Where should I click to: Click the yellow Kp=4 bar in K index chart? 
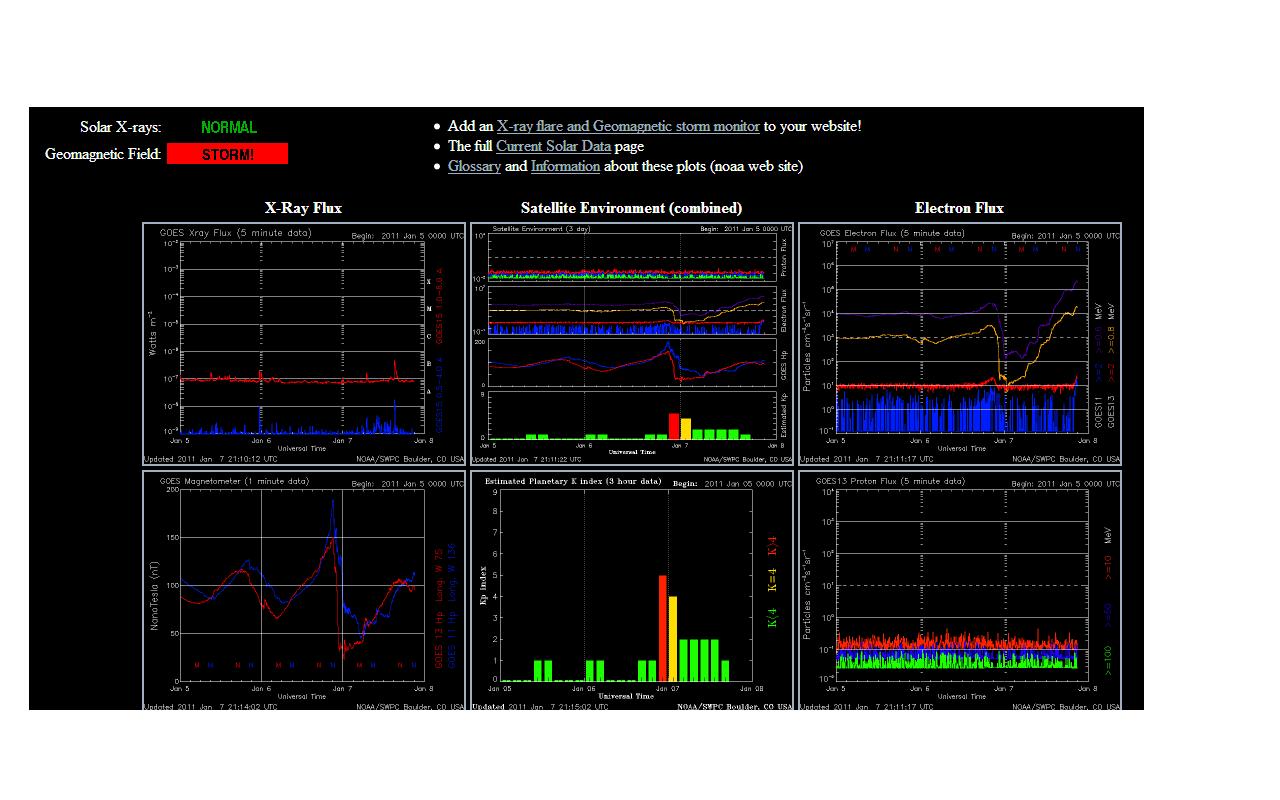pyautogui.click(x=673, y=639)
